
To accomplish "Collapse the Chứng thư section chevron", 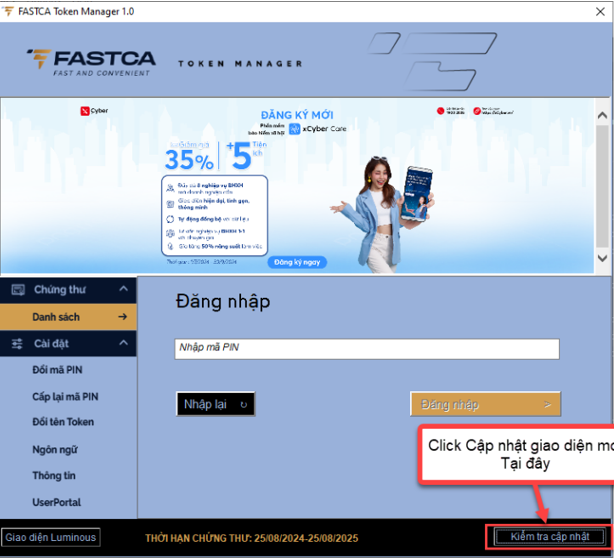I will [x=122, y=290].
